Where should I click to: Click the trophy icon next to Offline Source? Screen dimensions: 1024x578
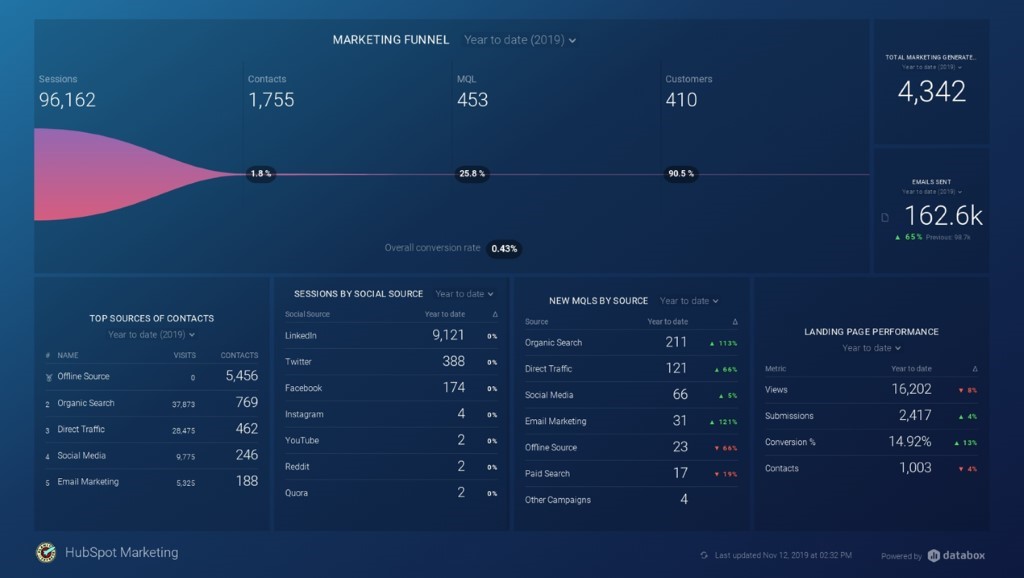click(48, 377)
